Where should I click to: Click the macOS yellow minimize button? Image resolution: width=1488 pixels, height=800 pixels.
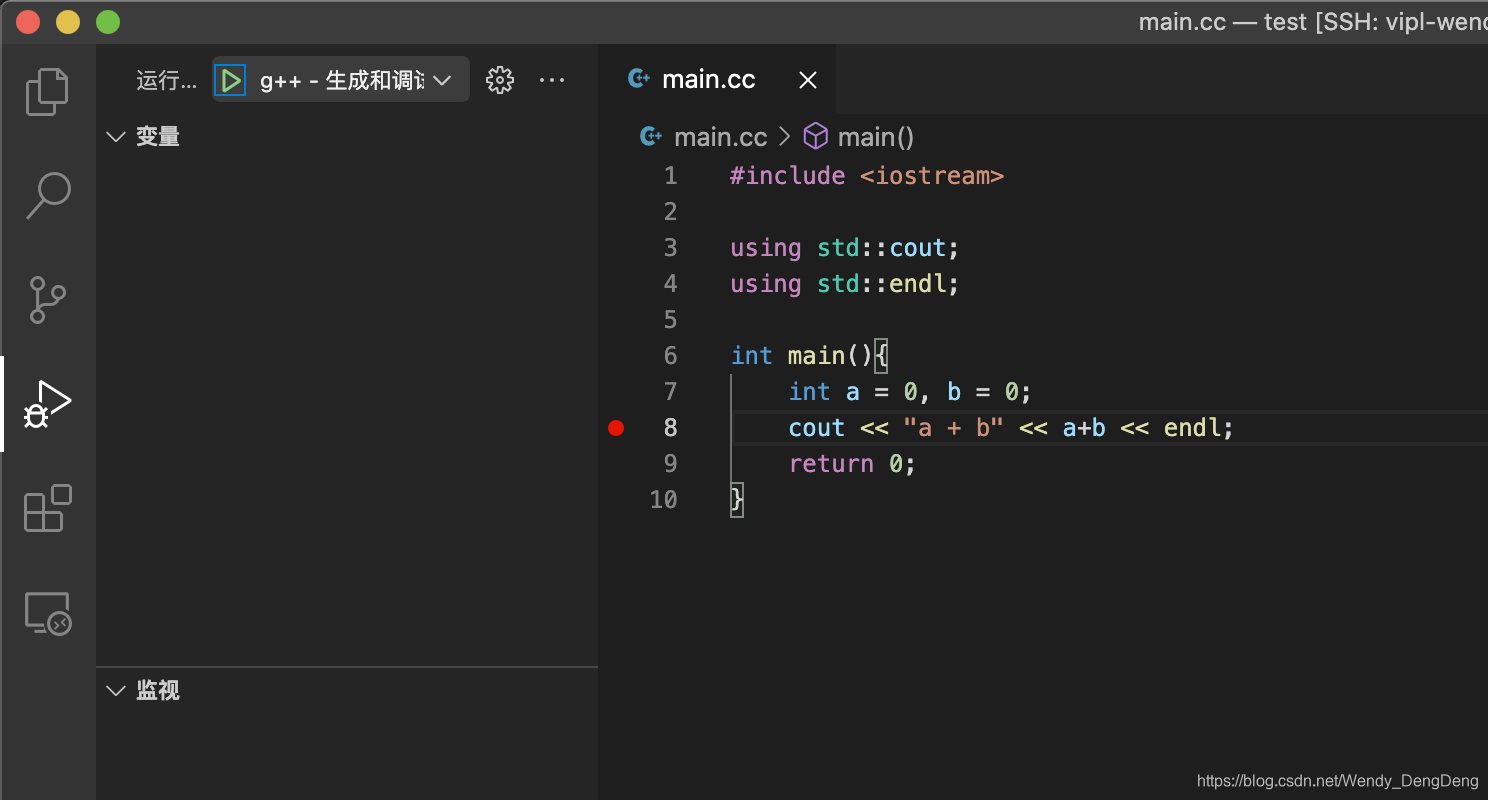tap(68, 22)
